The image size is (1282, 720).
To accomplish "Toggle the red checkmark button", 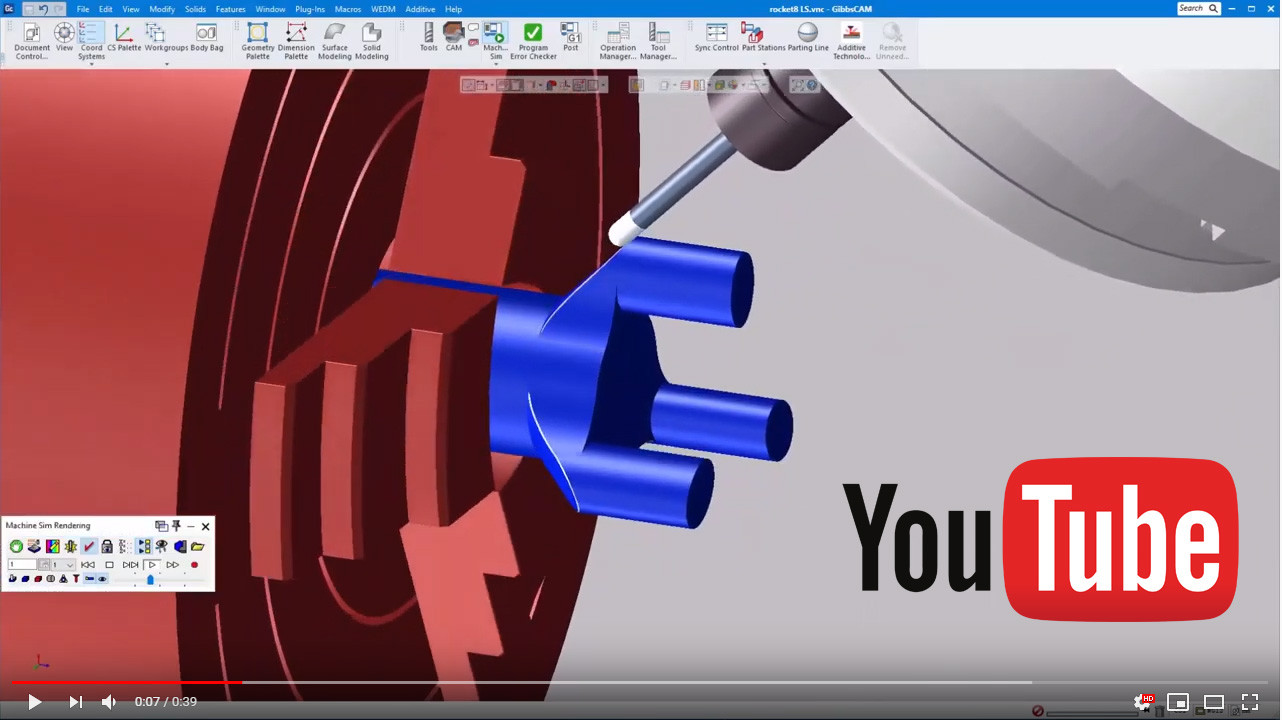I will click(x=89, y=546).
